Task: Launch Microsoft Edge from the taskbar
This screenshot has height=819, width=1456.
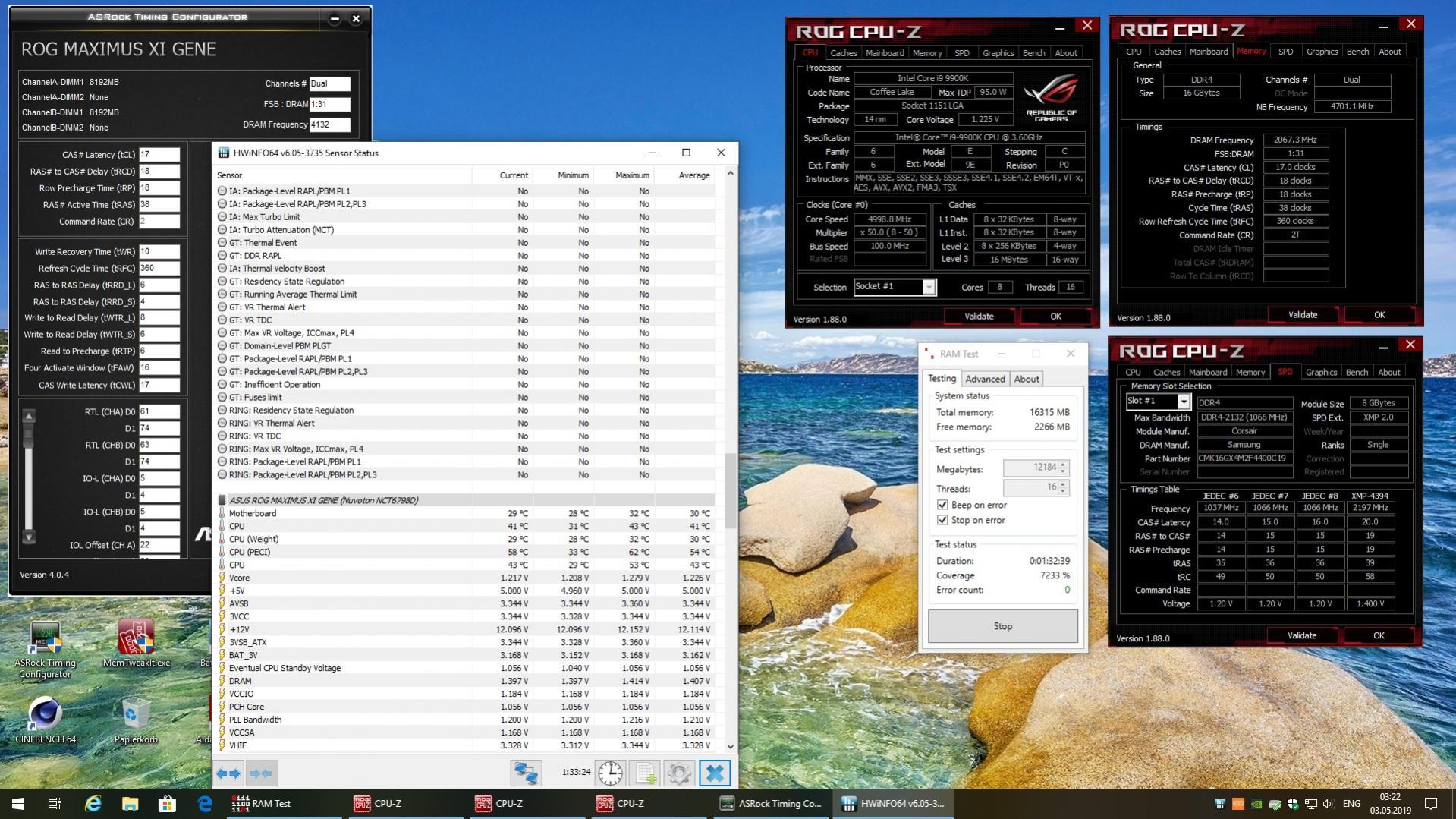Action: pyautogui.click(x=205, y=803)
